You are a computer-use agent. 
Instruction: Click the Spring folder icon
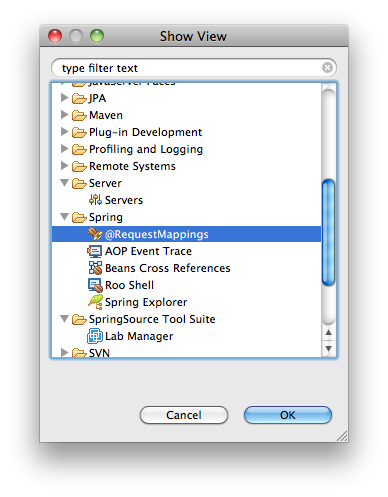[79, 217]
